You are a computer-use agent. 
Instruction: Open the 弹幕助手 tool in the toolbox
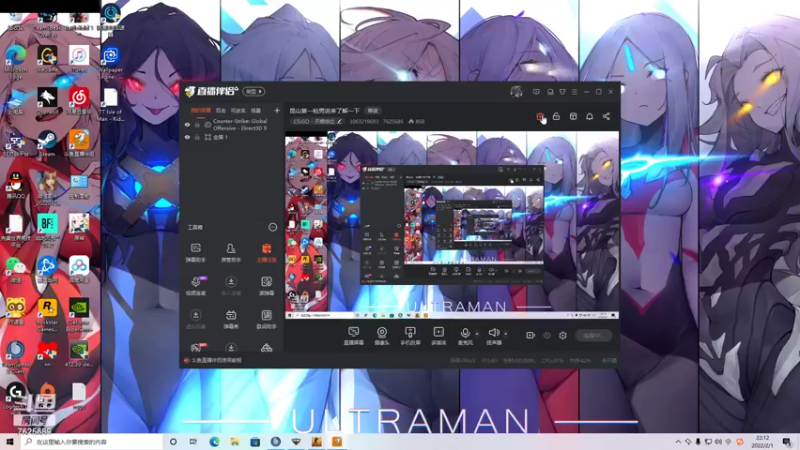[195, 253]
